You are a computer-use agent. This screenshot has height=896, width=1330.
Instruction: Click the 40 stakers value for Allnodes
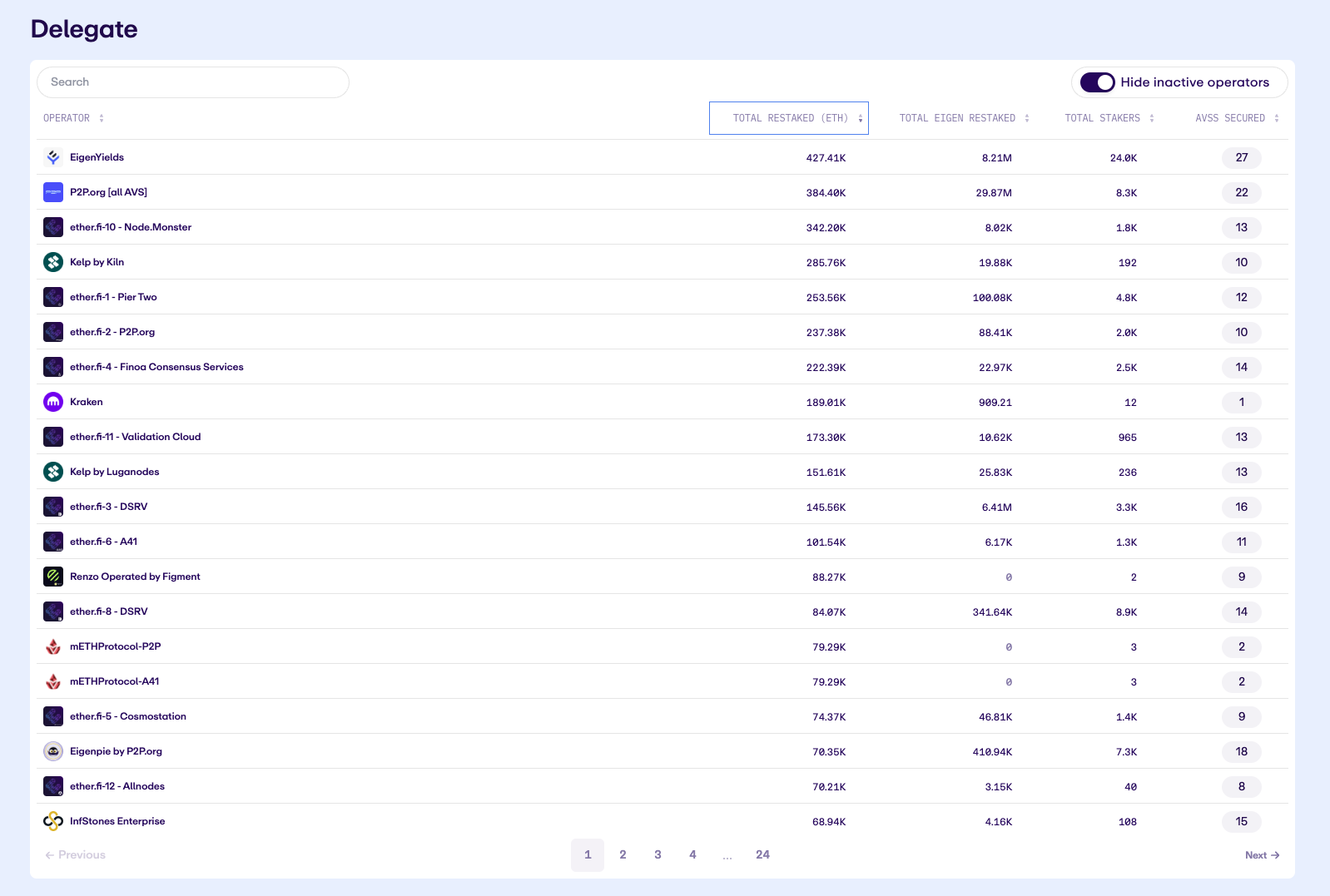click(1130, 787)
